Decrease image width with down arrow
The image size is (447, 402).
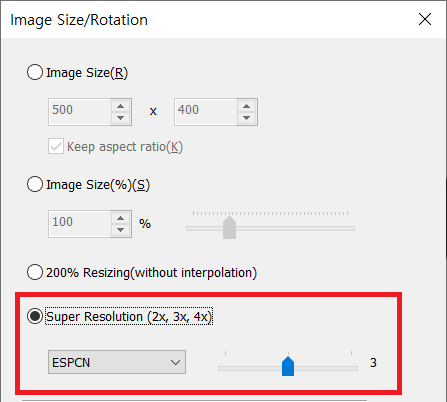pos(121,118)
